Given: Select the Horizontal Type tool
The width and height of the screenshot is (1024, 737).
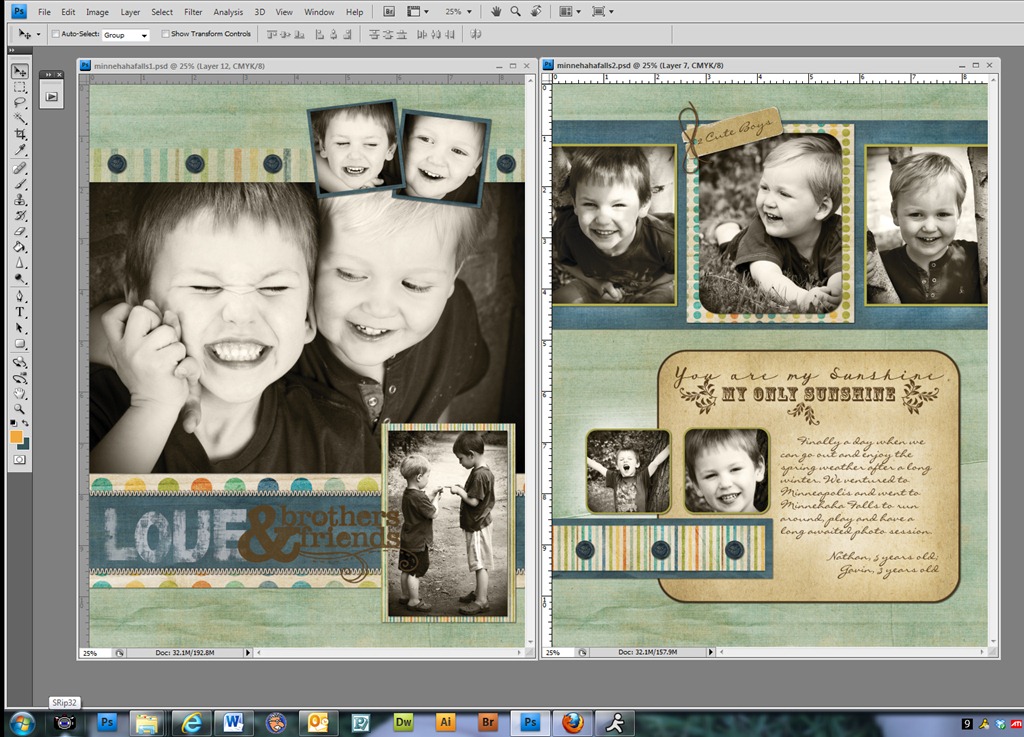Looking at the screenshot, I should (x=20, y=312).
